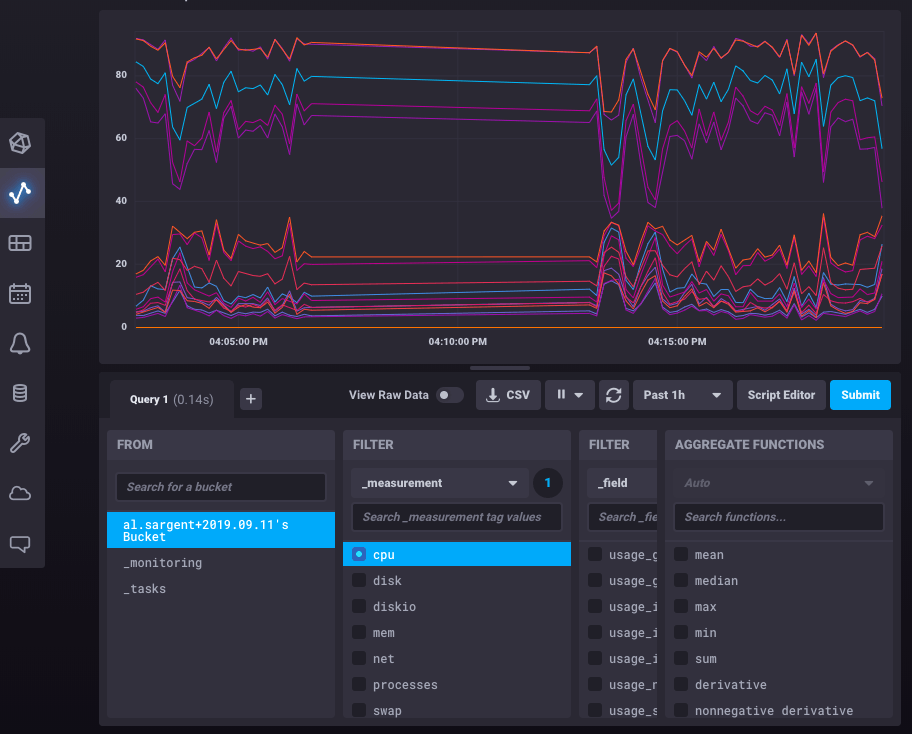Image resolution: width=912 pixels, height=734 pixels.
Task: Open the Dashboards panel icon
Action: [22, 242]
